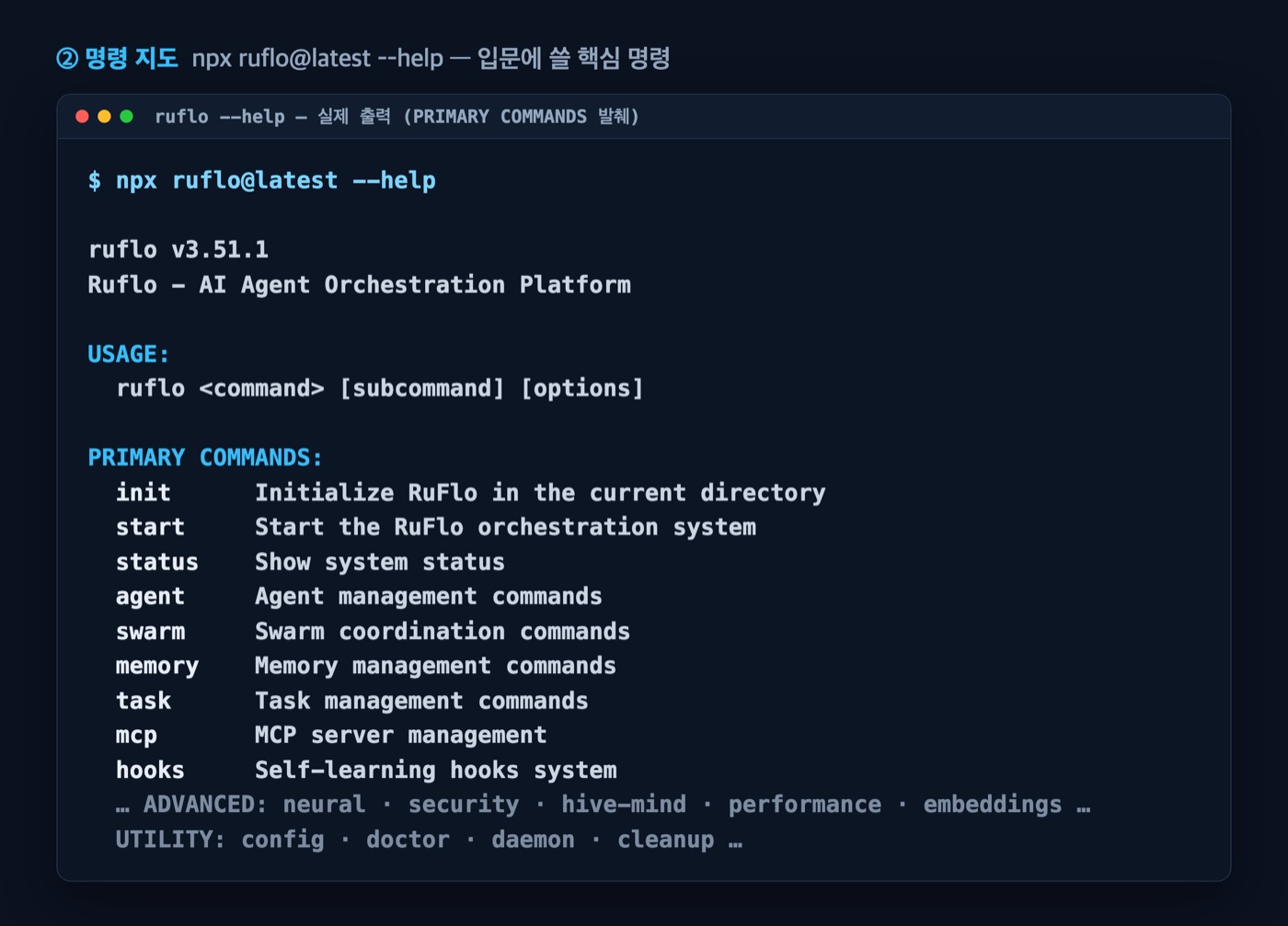
Task: Click 'security' in the ADVANCED line
Action: [464, 805]
